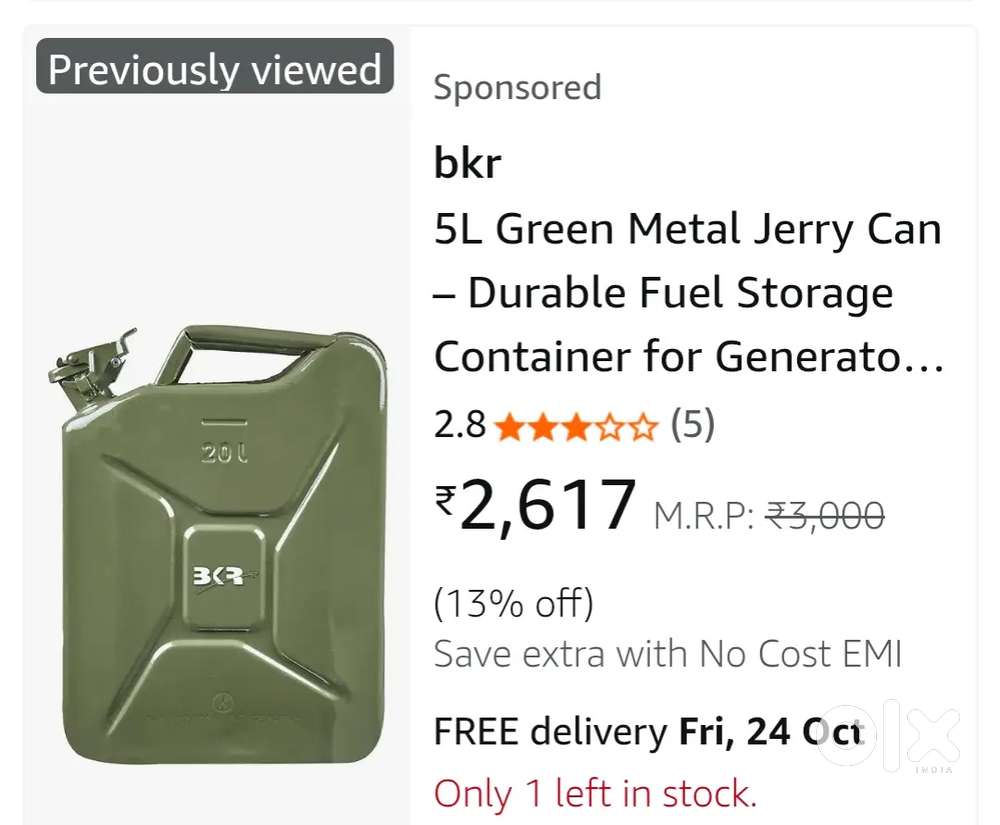The width and height of the screenshot is (1000, 825).
Task: Click the struck-through ₹3,000 M.R.P.
Action: point(824,516)
